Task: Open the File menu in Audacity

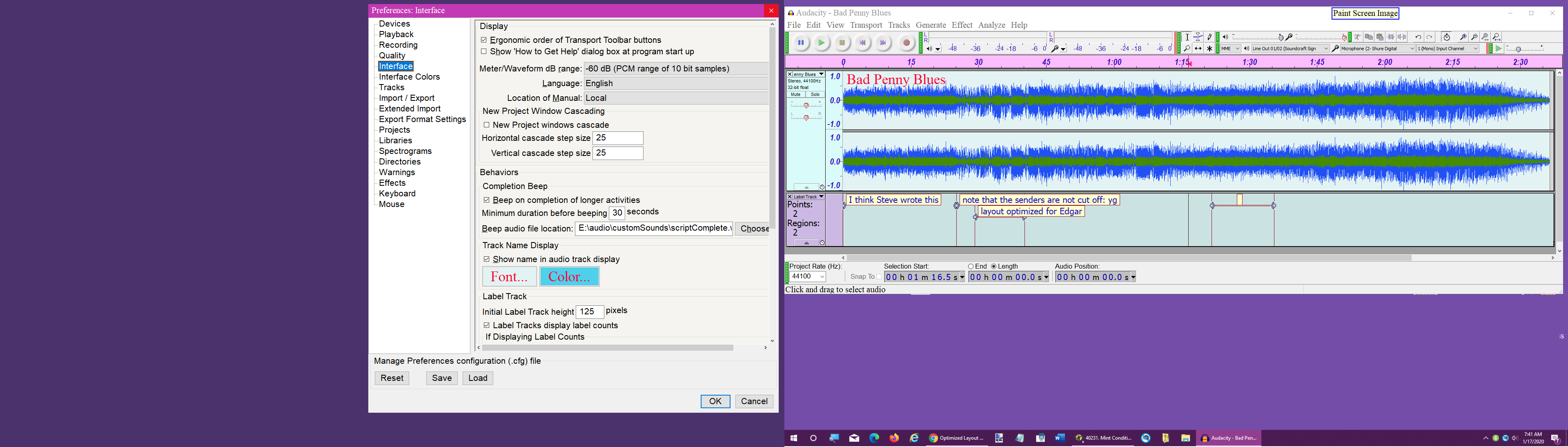Action: click(794, 25)
